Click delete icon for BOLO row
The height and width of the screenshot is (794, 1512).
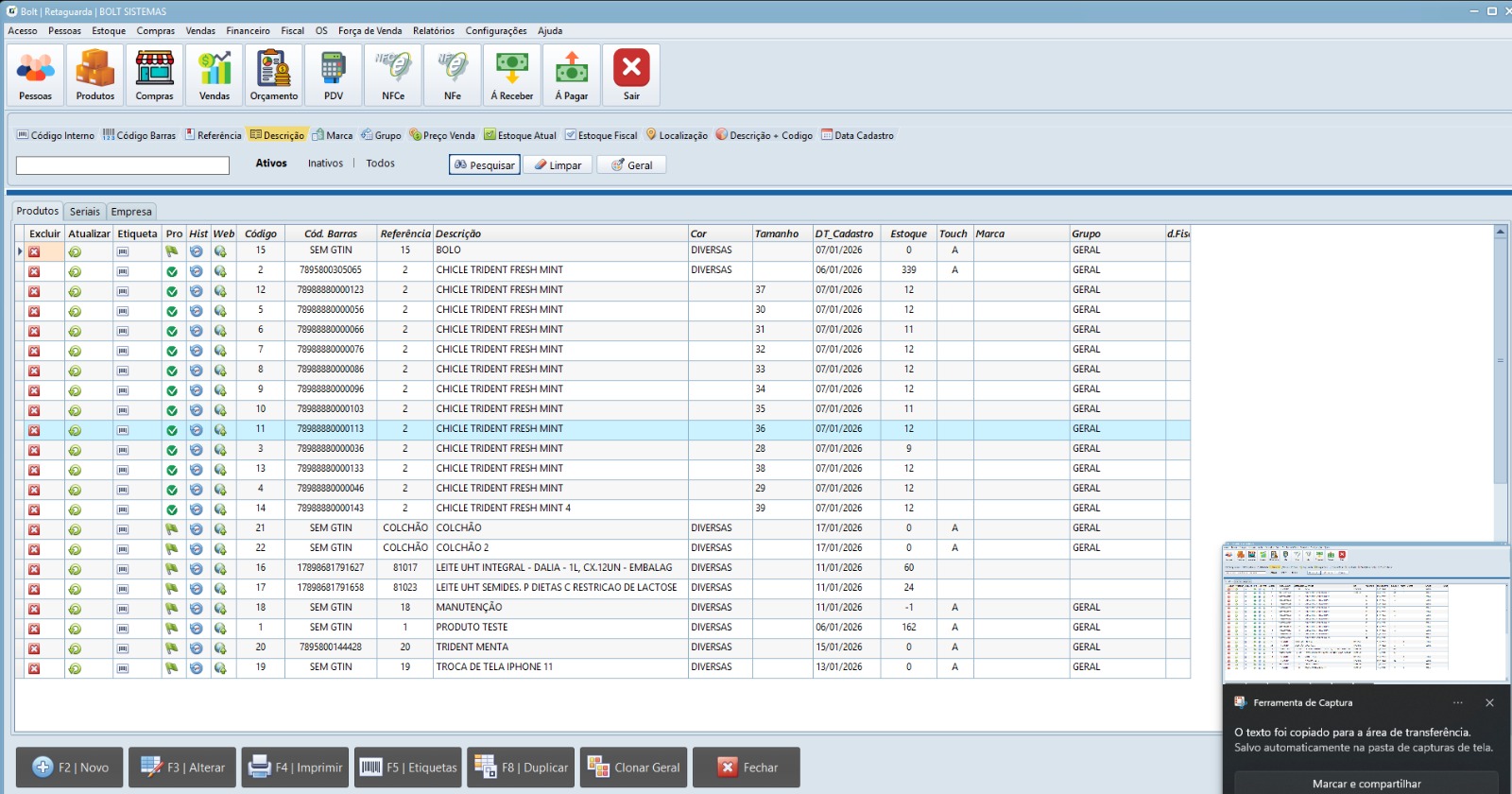pyautogui.click(x=34, y=251)
